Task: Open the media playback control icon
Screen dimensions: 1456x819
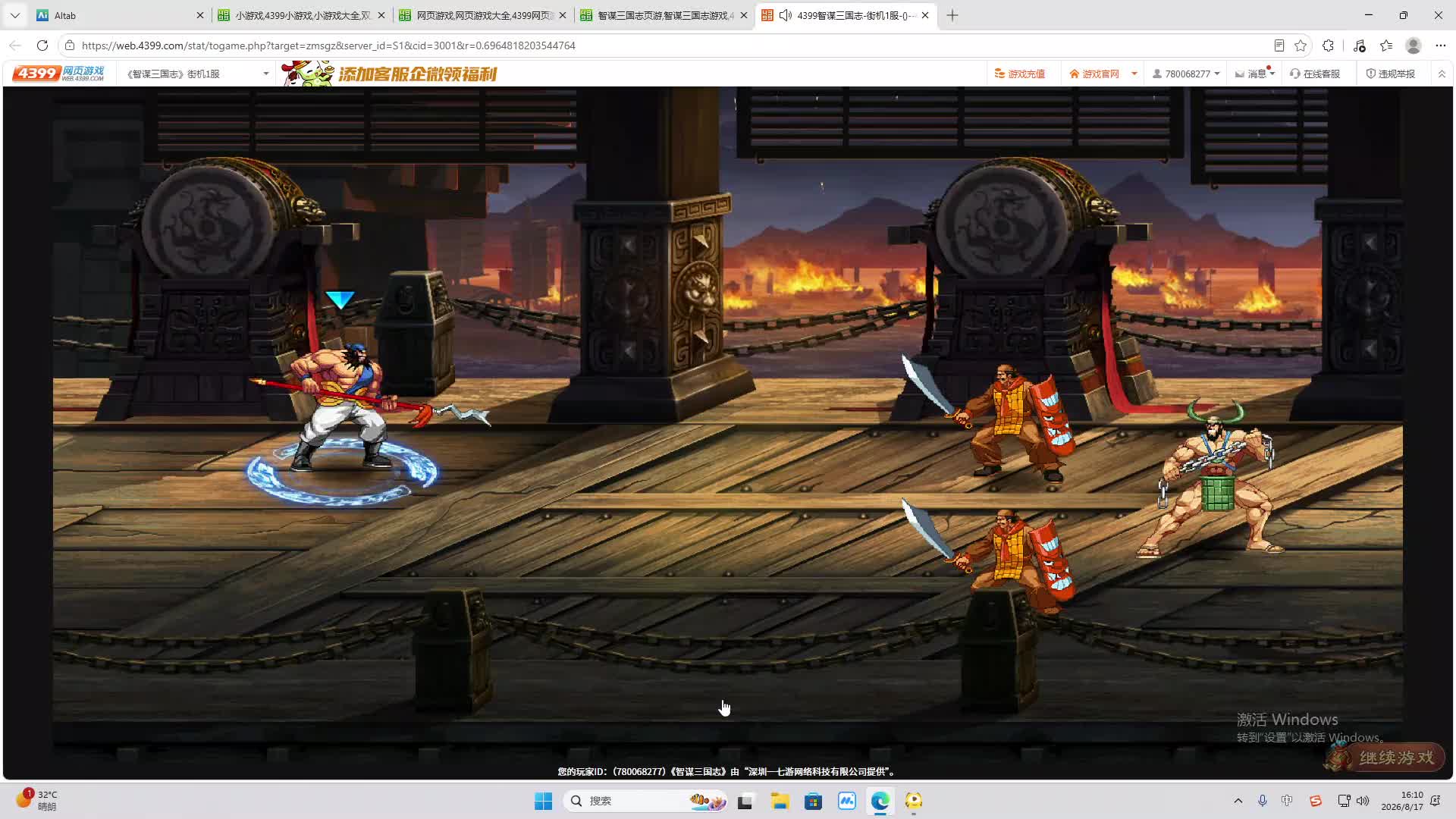Action: pyautogui.click(x=1359, y=45)
